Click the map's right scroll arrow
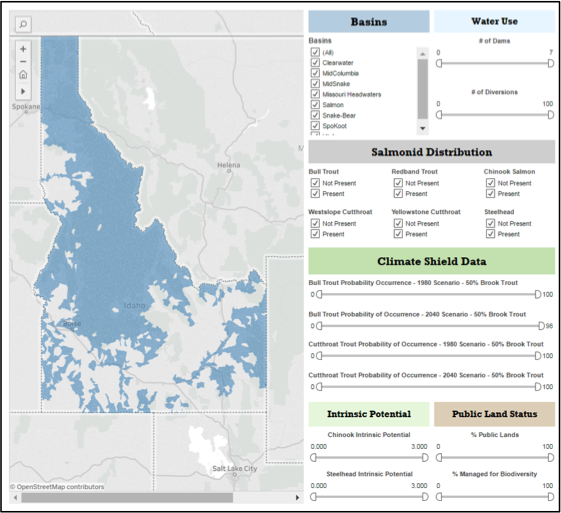 coord(297,498)
